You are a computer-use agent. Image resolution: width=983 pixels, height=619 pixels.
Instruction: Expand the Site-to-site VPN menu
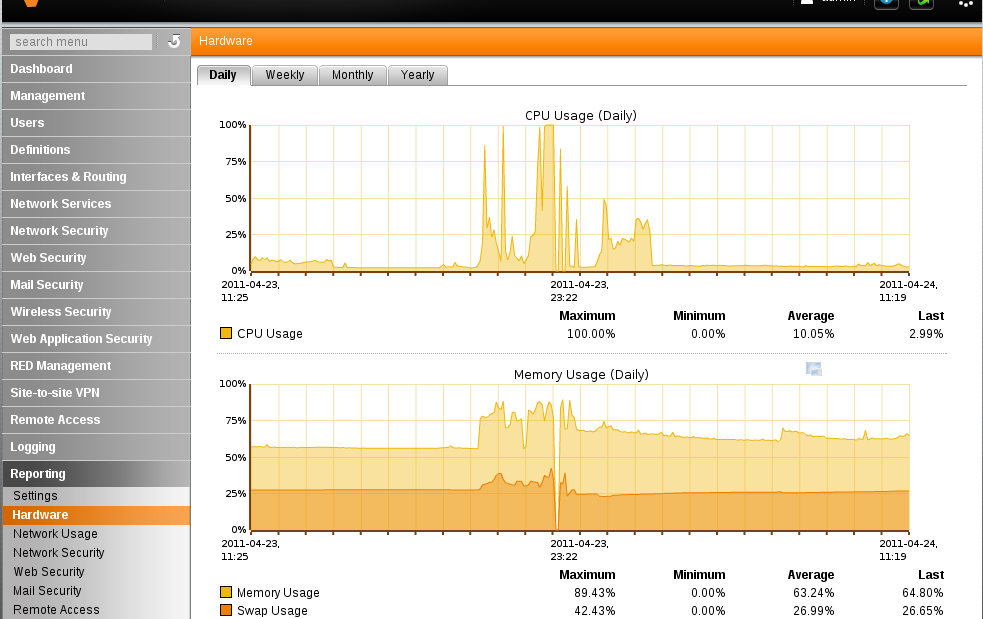pos(55,393)
